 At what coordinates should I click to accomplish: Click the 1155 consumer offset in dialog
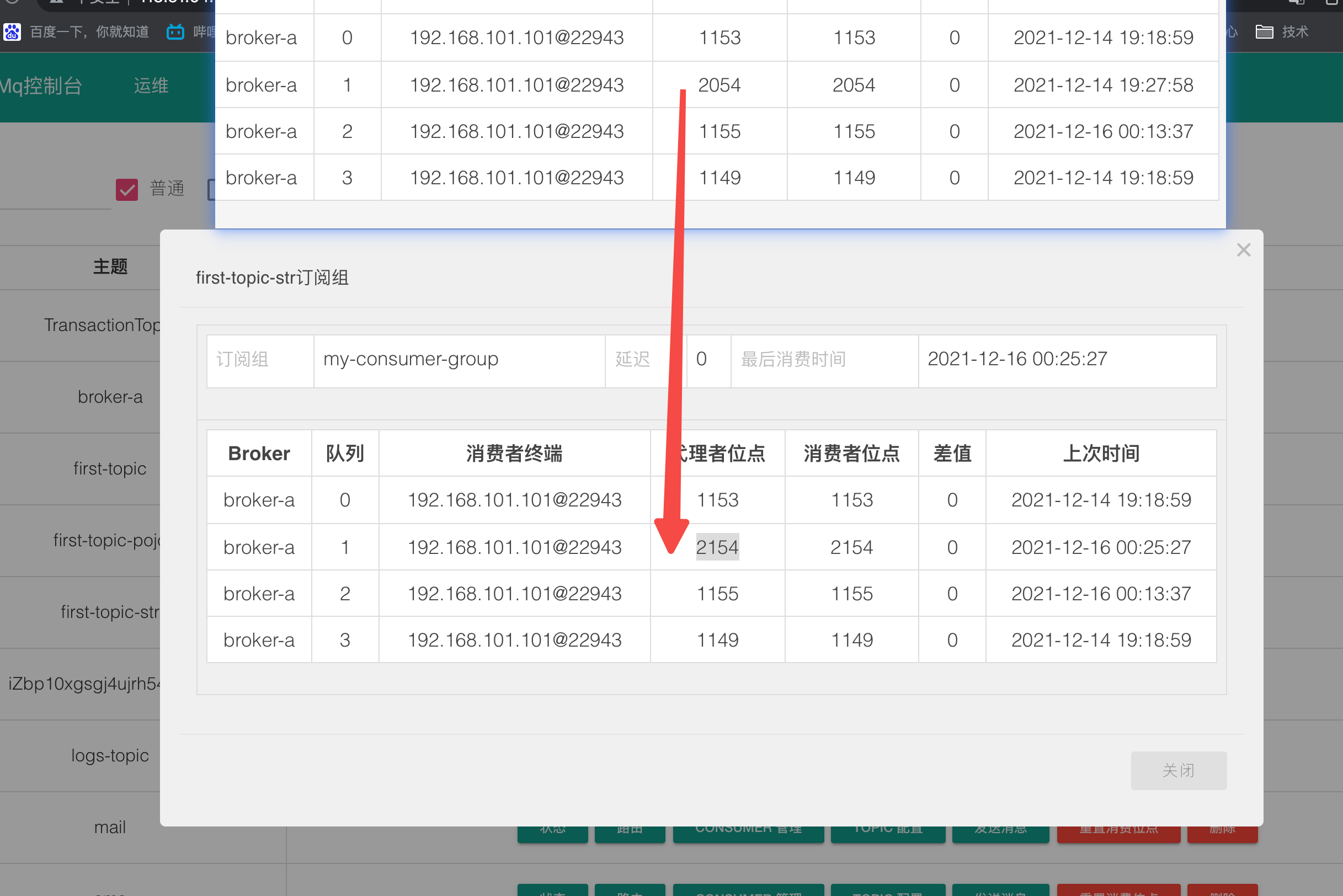pos(851,594)
